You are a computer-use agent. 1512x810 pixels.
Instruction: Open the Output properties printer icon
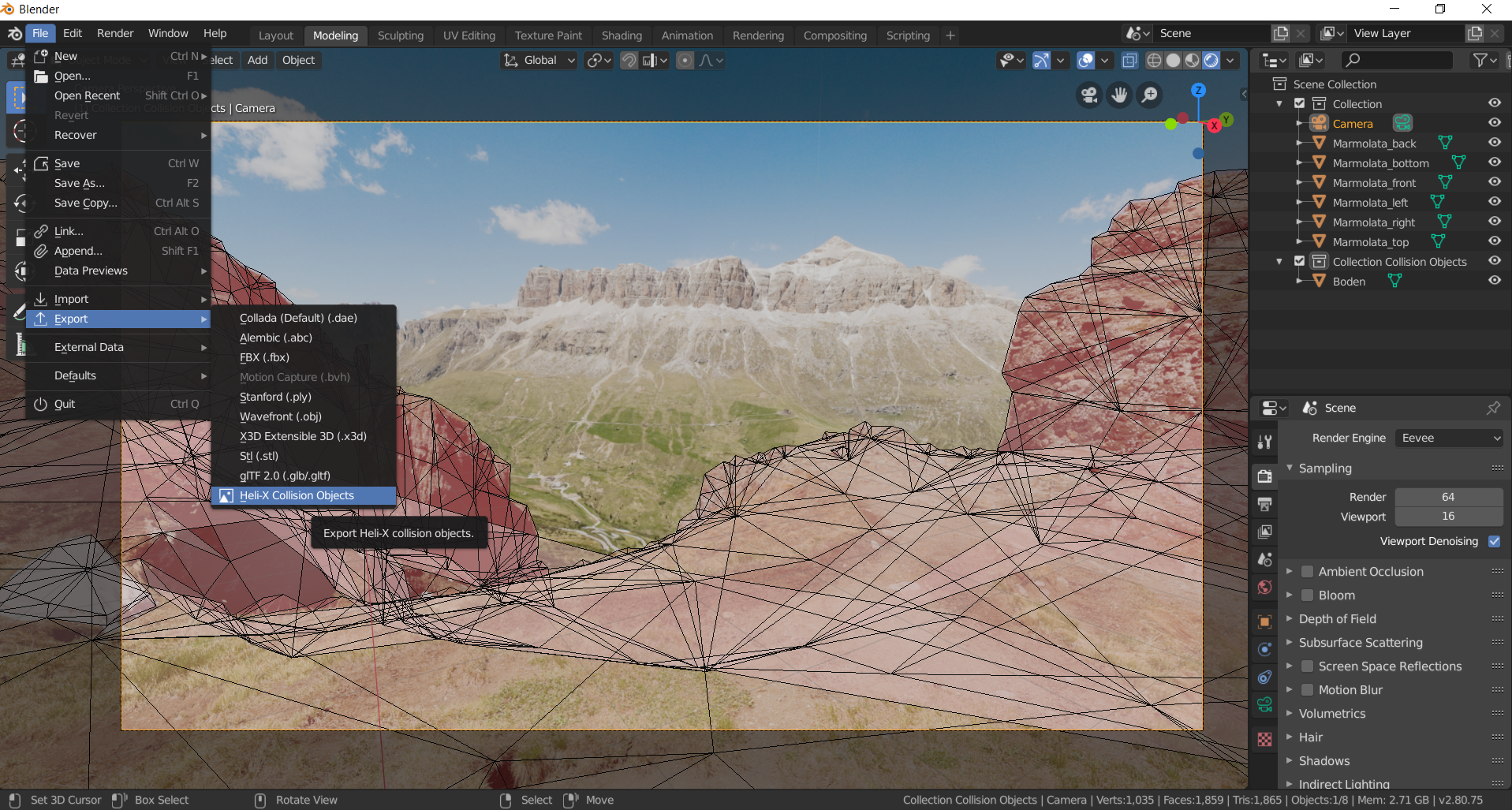click(1265, 505)
